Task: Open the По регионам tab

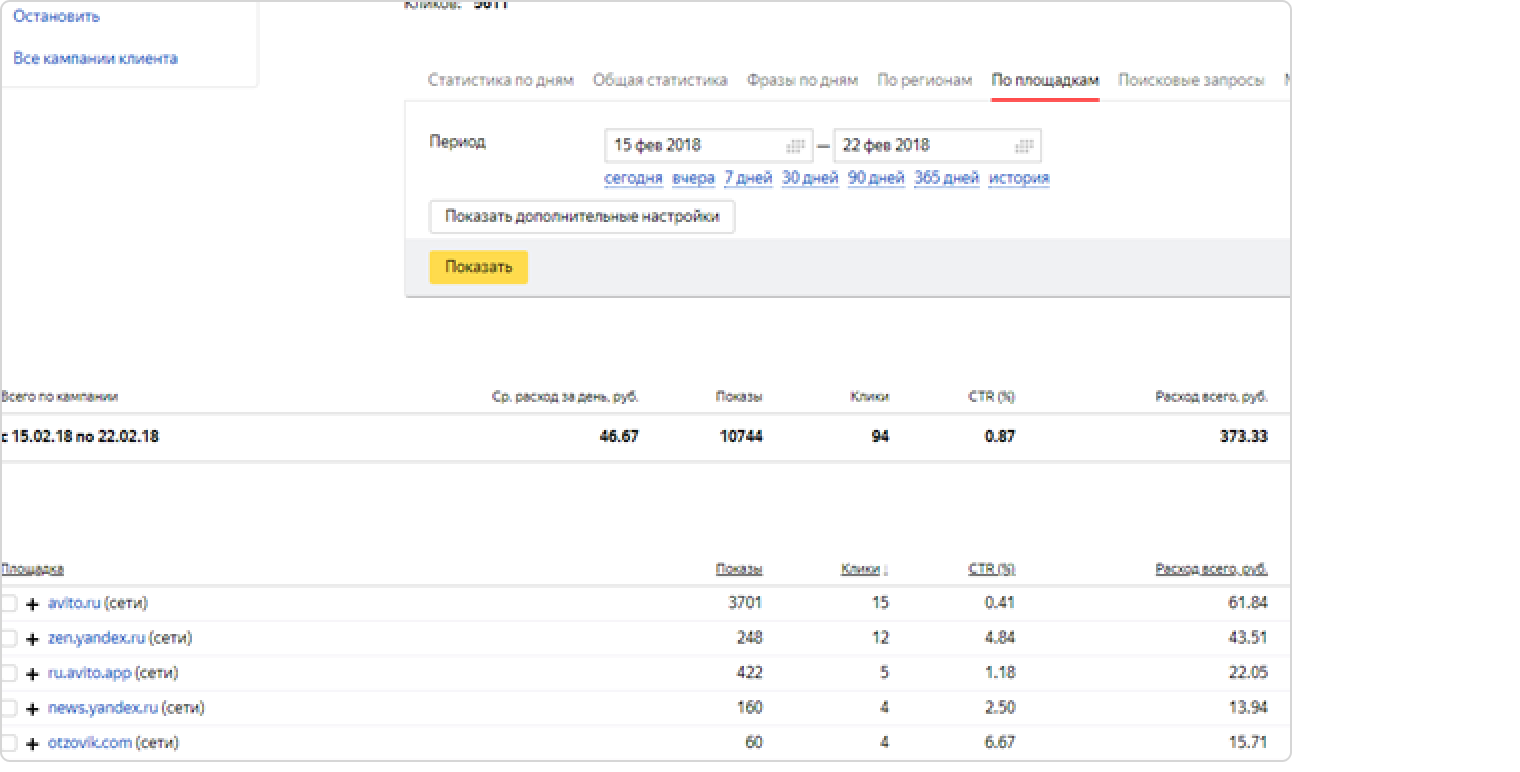Action: click(924, 80)
